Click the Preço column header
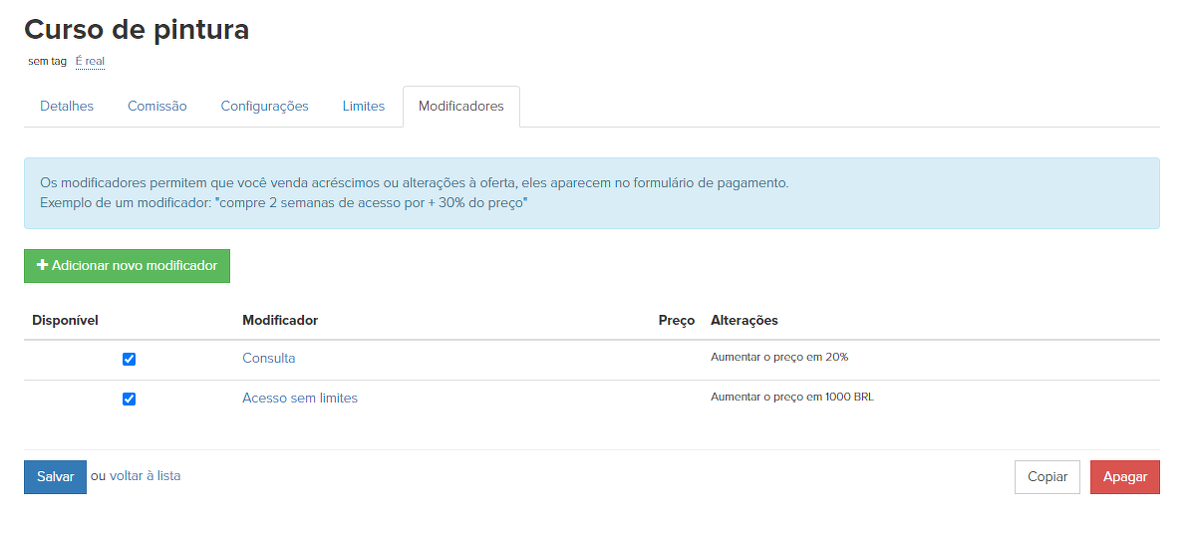The height and width of the screenshot is (540, 1200). (x=676, y=320)
